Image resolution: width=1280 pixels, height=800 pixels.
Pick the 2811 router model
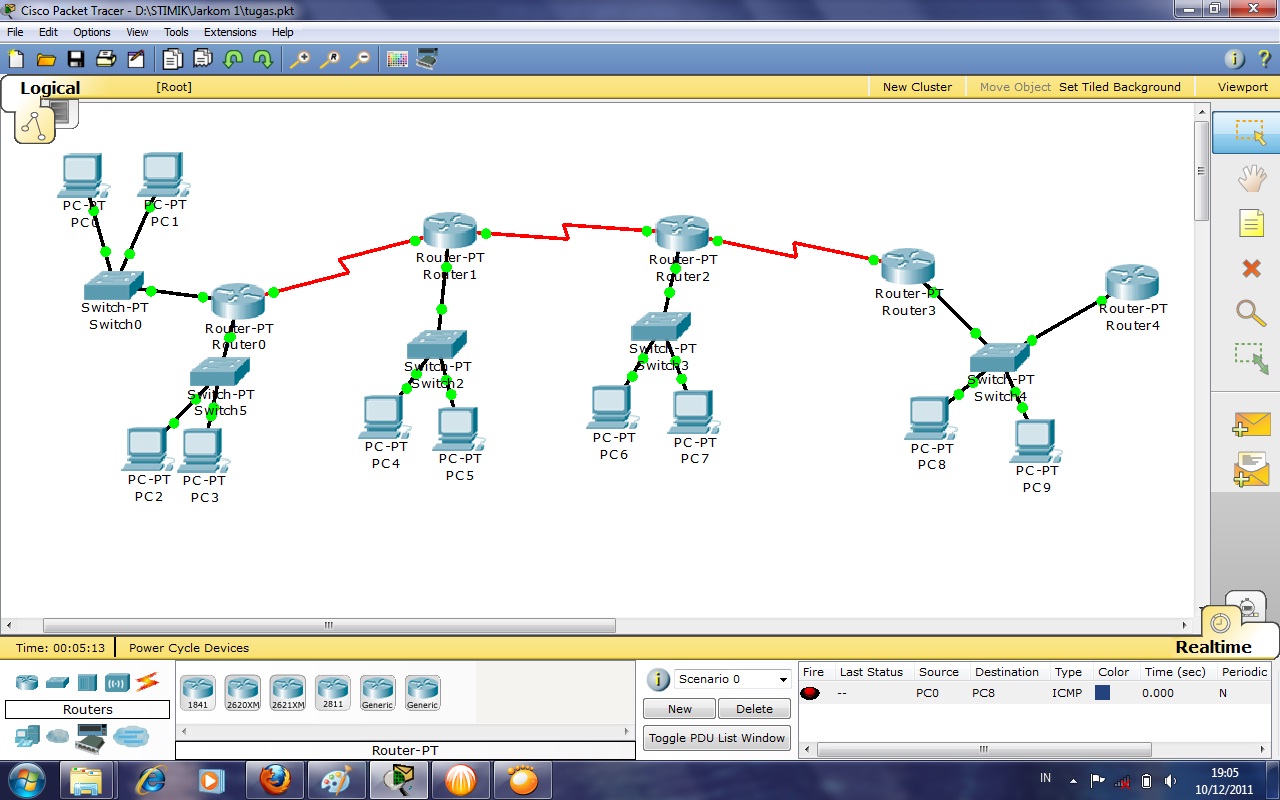click(332, 692)
